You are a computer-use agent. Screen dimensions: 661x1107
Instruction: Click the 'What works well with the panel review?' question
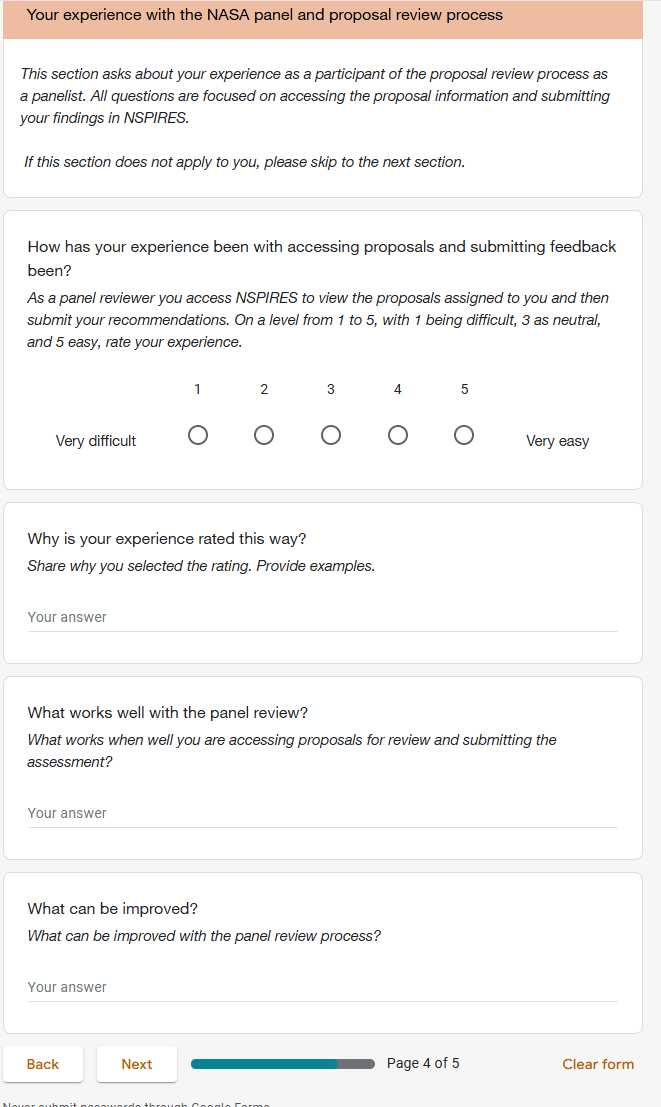click(x=168, y=713)
